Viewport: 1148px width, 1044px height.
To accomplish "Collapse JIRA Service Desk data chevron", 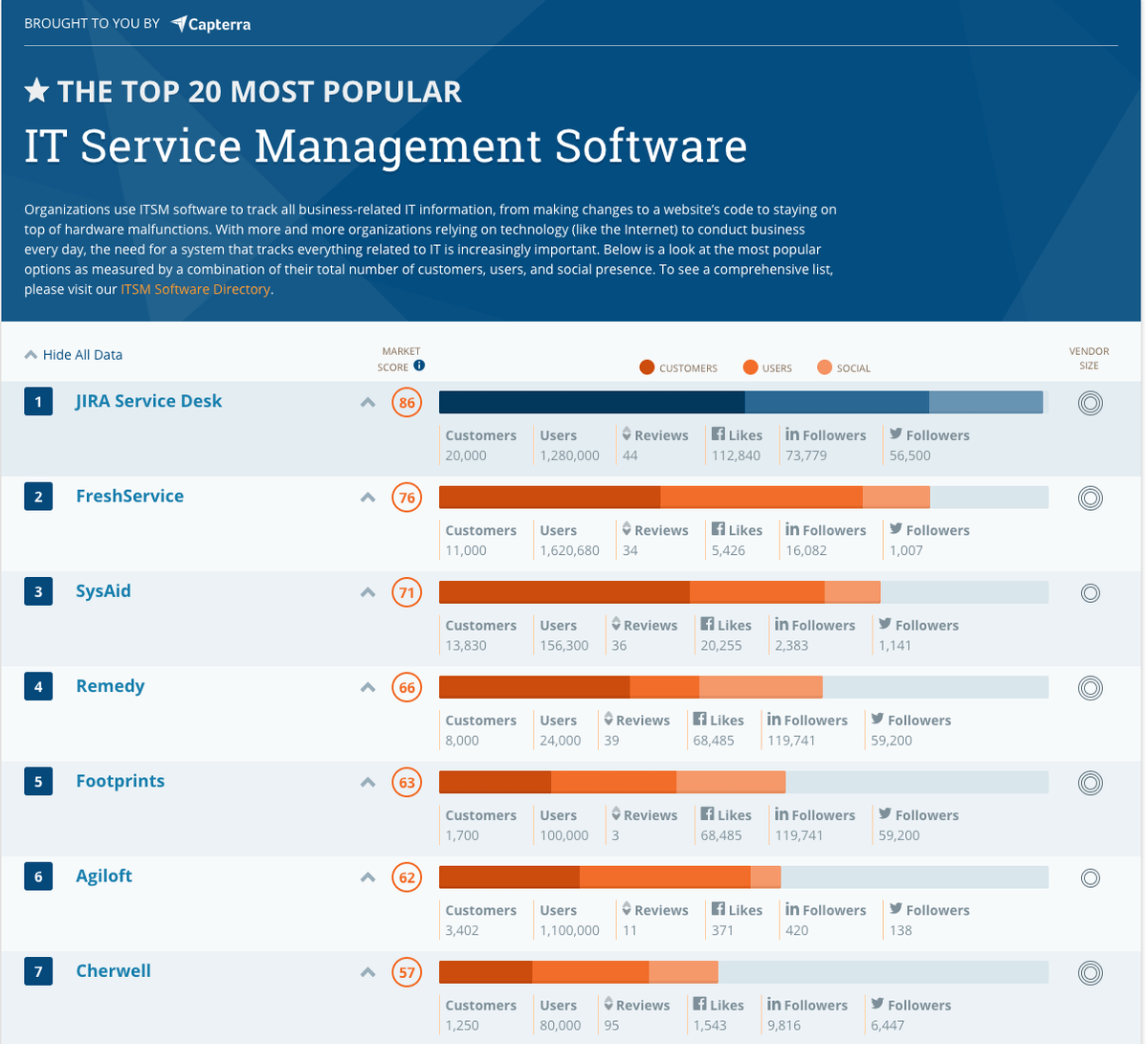I will click(x=367, y=402).
